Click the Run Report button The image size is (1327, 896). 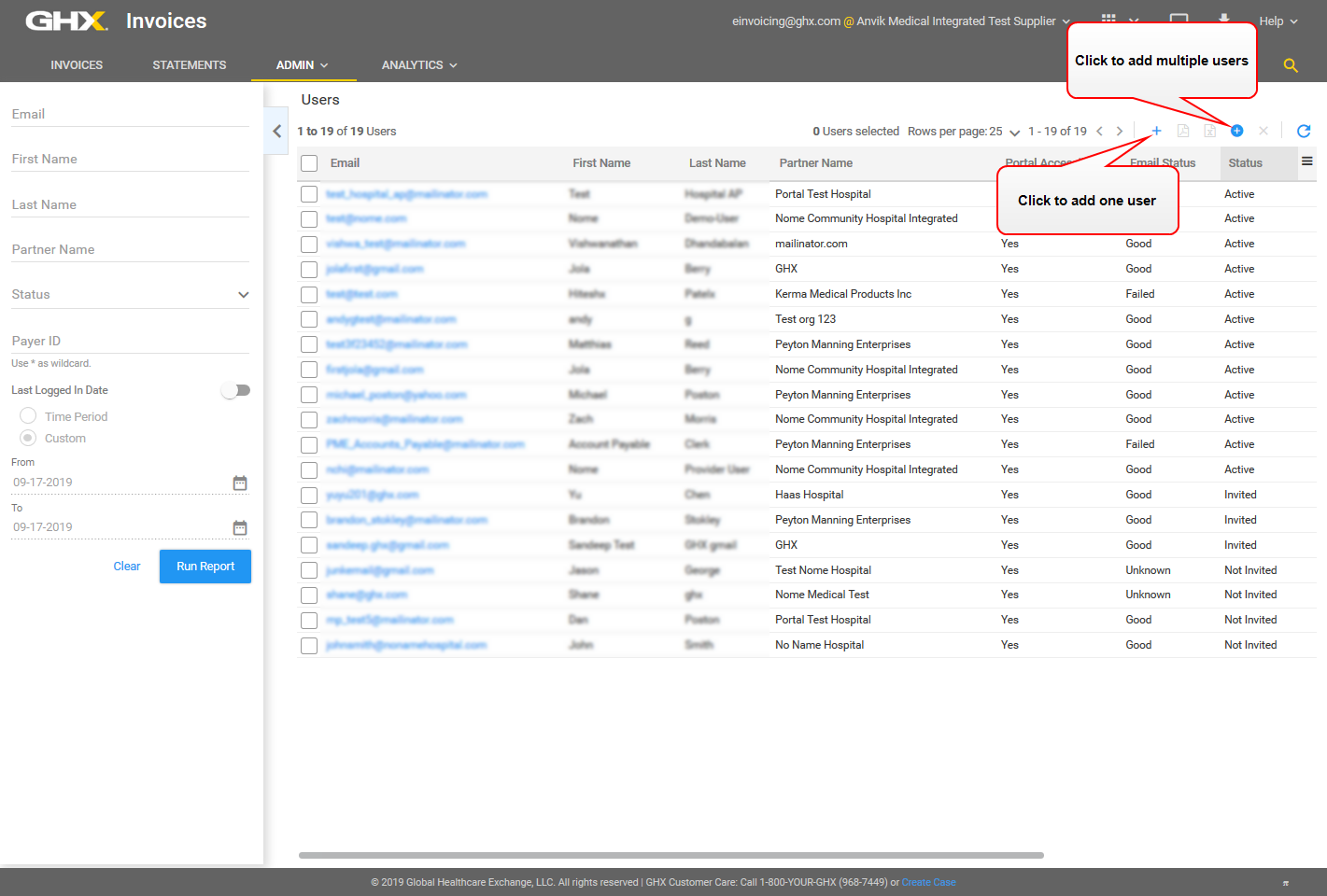pyautogui.click(x=205, y=567)
